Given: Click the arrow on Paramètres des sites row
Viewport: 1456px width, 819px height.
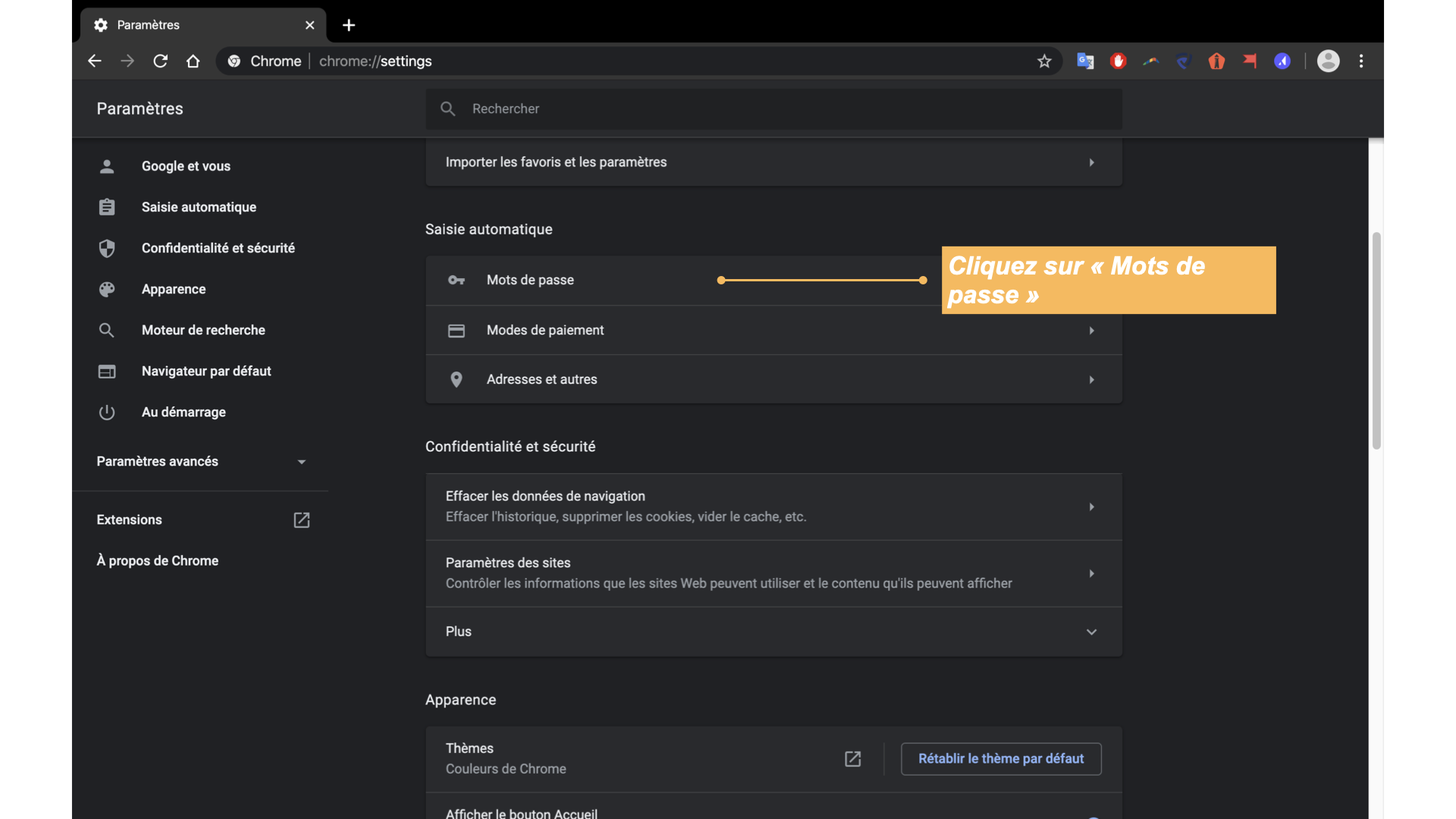Looking at the screenshot, I should click(1092, 573).
